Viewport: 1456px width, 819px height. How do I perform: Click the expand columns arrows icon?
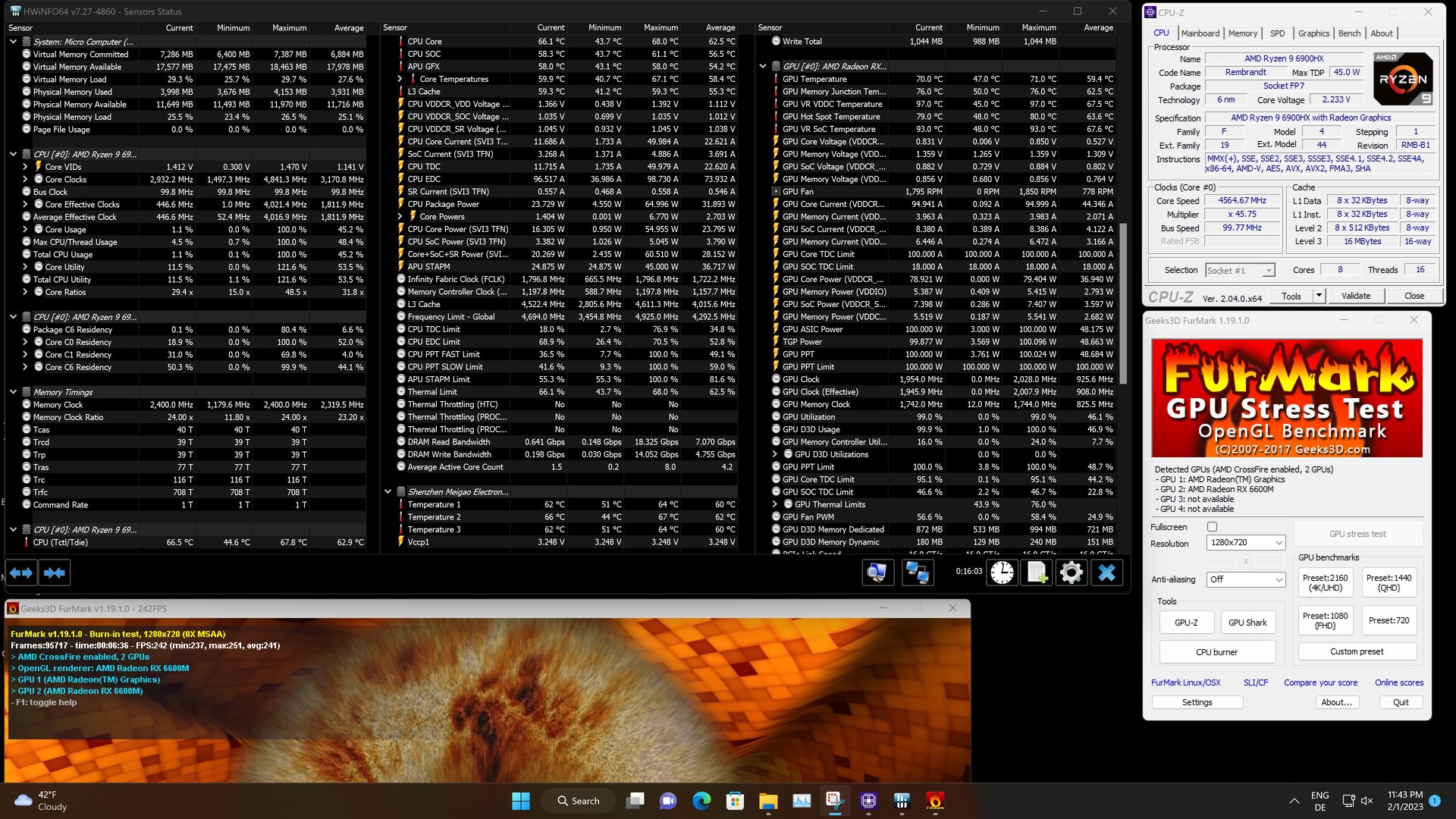[21, 573]
